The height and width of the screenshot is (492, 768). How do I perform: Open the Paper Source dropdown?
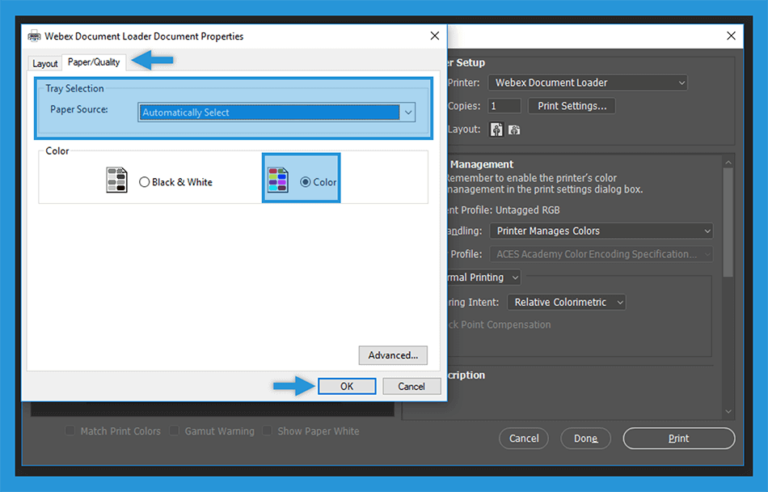(x=276, y=113)
